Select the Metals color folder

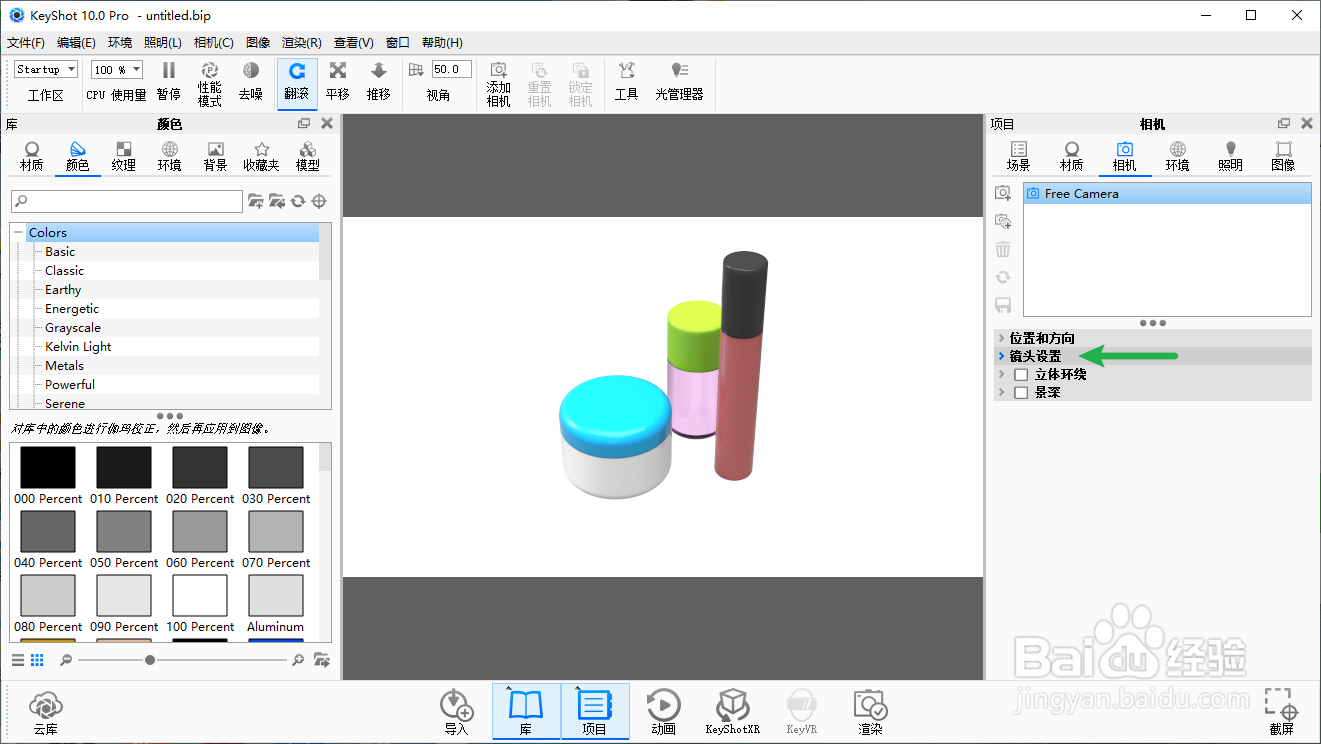pos(64,366)
